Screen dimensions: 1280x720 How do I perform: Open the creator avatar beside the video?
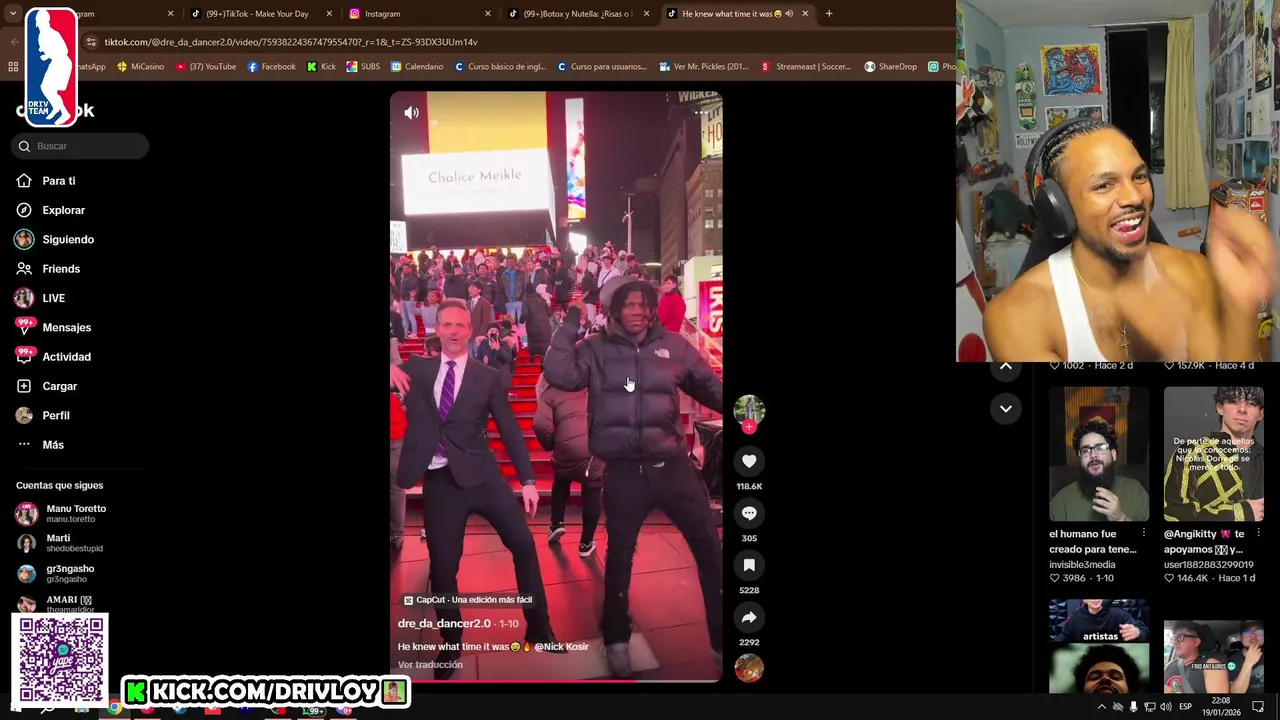[x=749, y=409]
